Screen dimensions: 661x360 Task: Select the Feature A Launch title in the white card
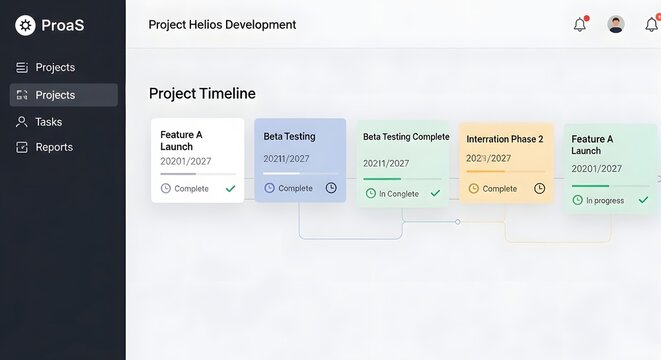[181, 141]
